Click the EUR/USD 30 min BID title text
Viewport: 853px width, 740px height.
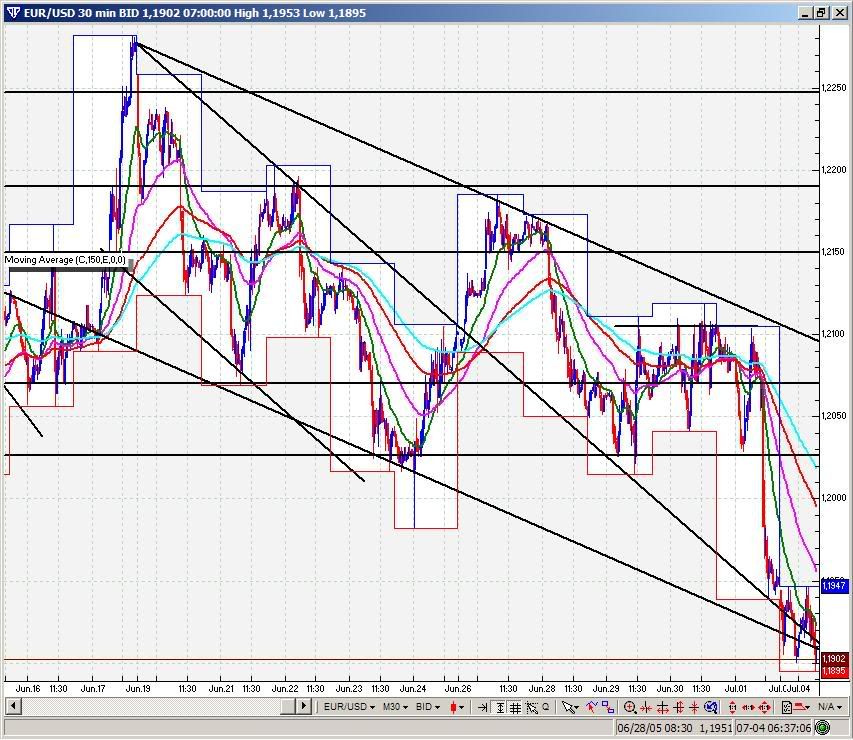pyautogui.click(x=81, y=13)
